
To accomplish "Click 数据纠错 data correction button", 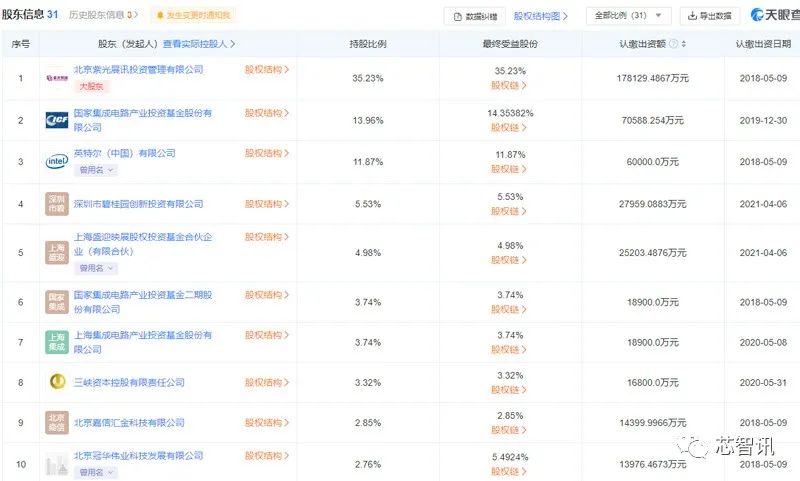I will tap(474, 16).
